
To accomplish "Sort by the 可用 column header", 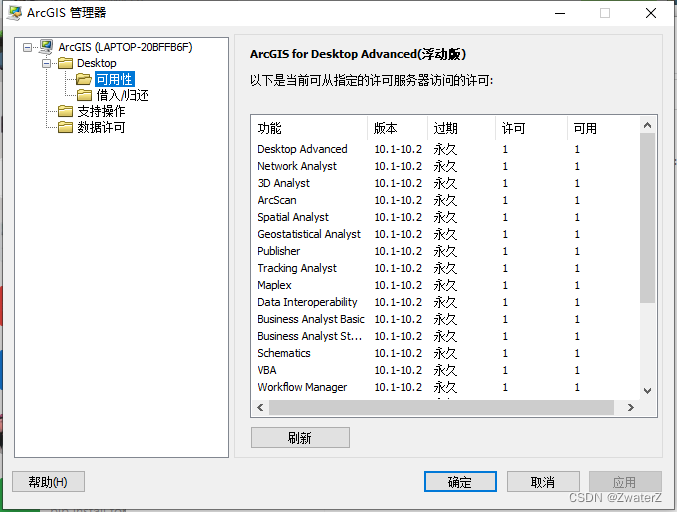I will tap(603, 128).
